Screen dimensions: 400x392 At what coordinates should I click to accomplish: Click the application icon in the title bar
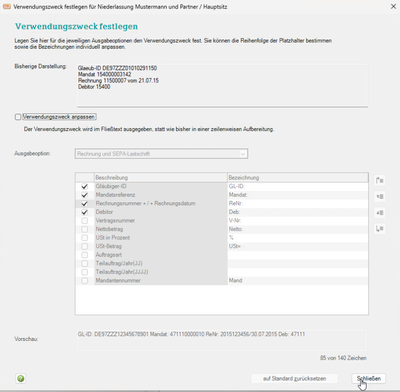pos(7,7)
